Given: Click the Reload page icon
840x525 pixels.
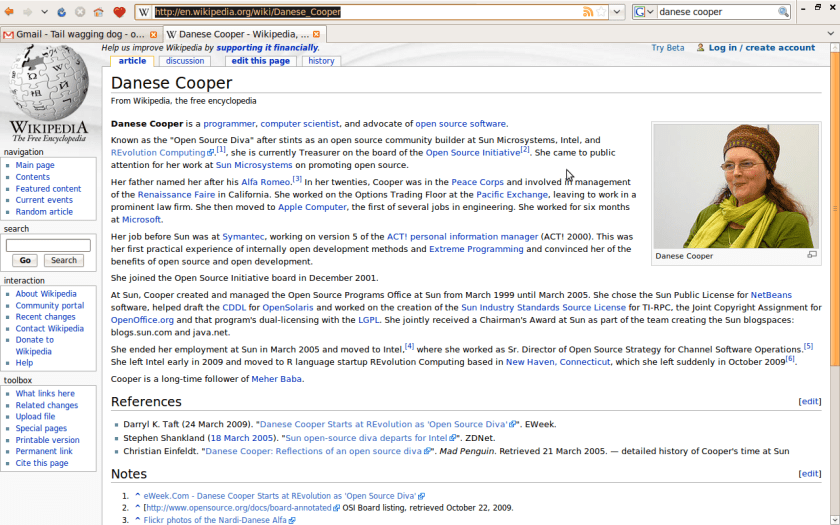Looking at the screenshot, I should click(x=62, y=12).
